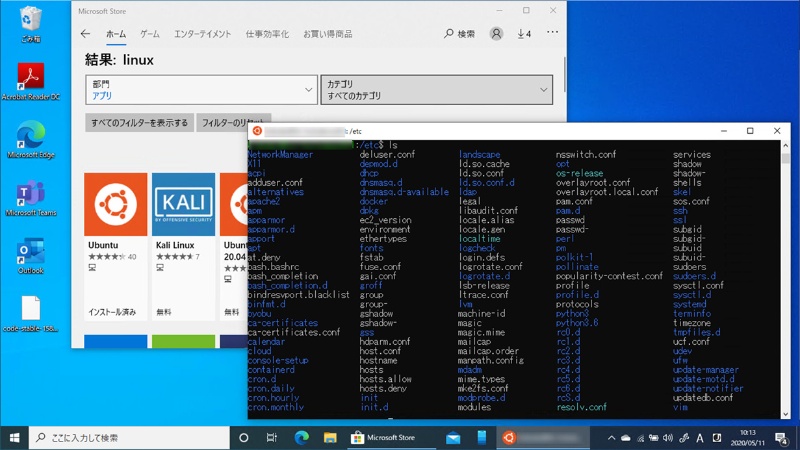Open the downloads and updates icon
The image size is (800, 450).
coord(524,34)
